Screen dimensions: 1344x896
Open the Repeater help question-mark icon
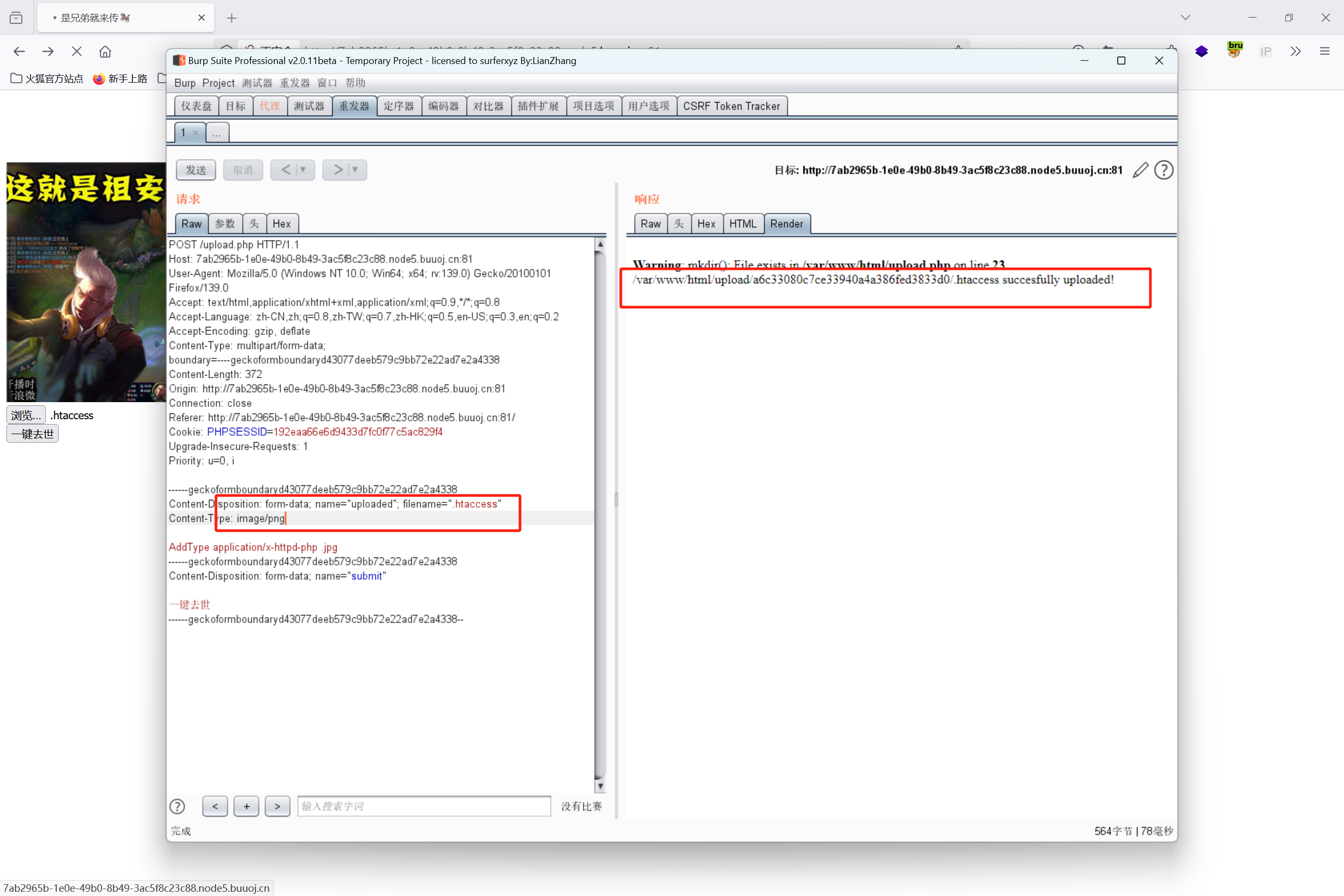click(x=1163, y=170)
